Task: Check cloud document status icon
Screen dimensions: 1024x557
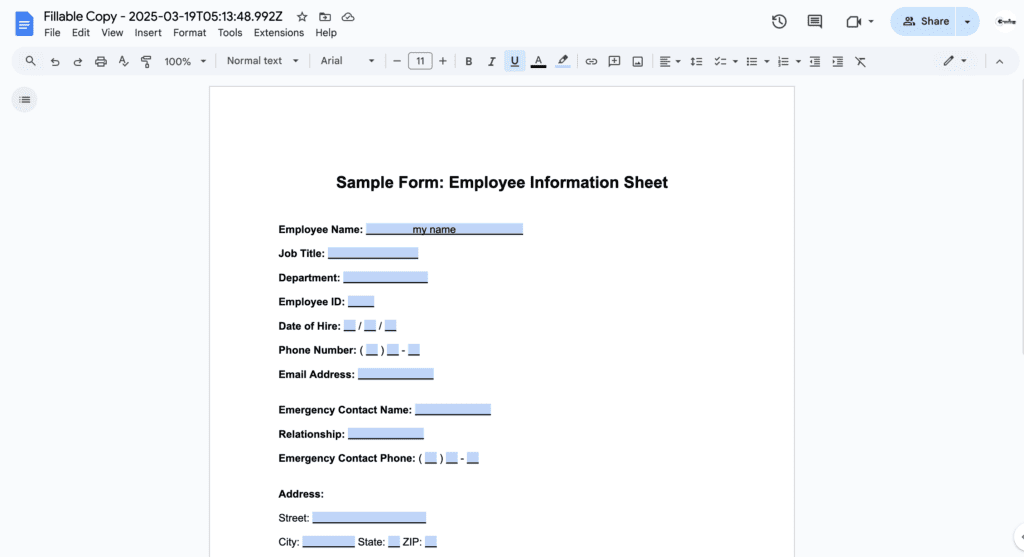Action: [348, 17]
